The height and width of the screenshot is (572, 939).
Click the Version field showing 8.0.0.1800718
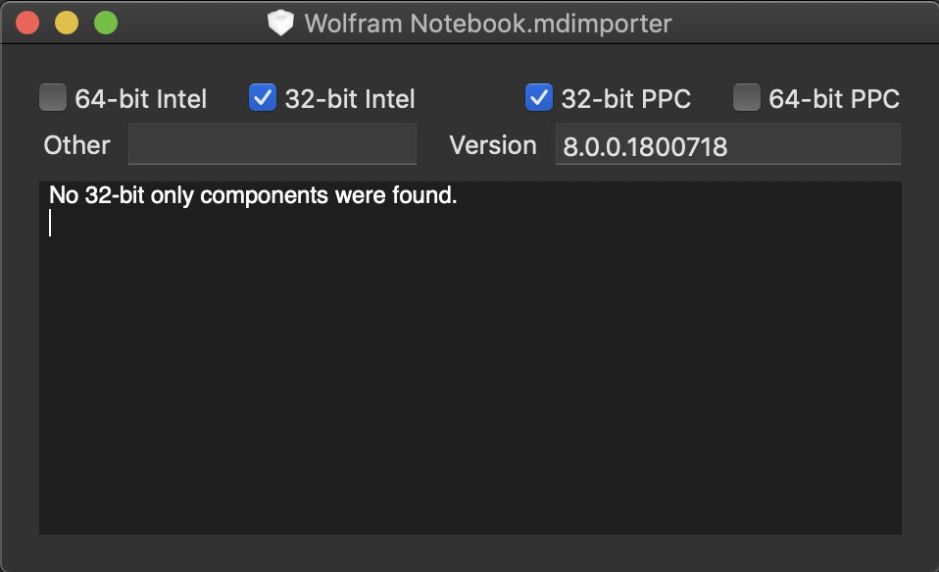click(728, 146)
